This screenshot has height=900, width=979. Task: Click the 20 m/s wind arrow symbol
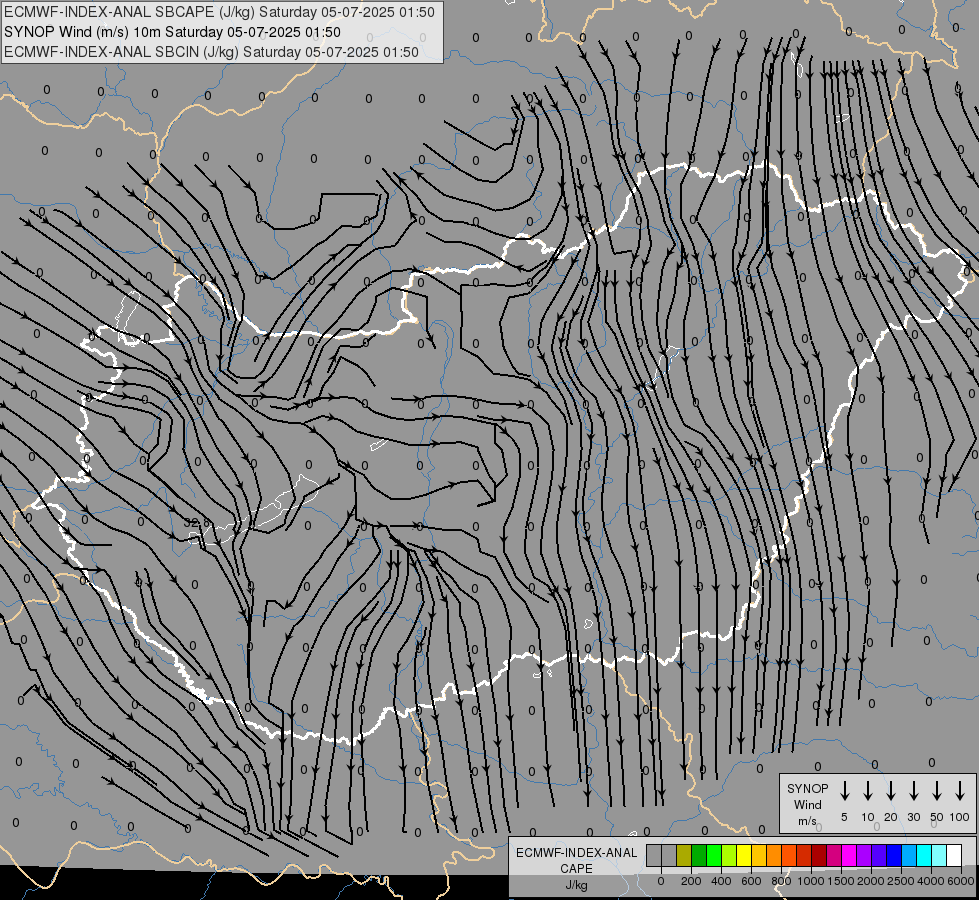(891, 791)
